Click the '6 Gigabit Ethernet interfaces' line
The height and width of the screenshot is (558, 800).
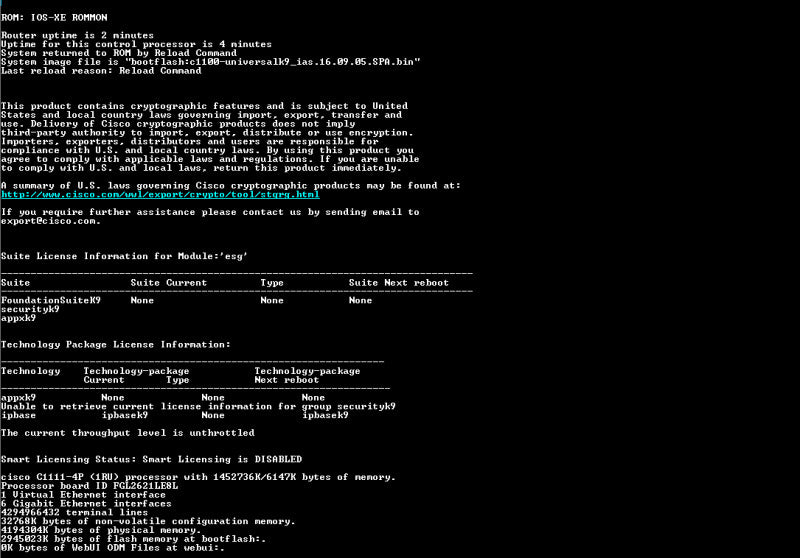[x=86, y=503]
